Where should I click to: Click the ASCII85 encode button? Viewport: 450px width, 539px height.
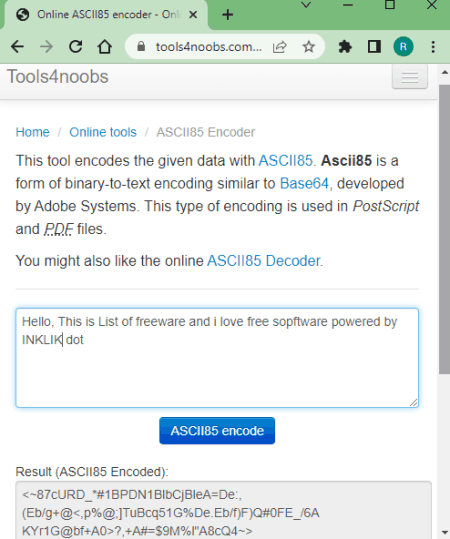pyautogui.click(x=217, y=431)
